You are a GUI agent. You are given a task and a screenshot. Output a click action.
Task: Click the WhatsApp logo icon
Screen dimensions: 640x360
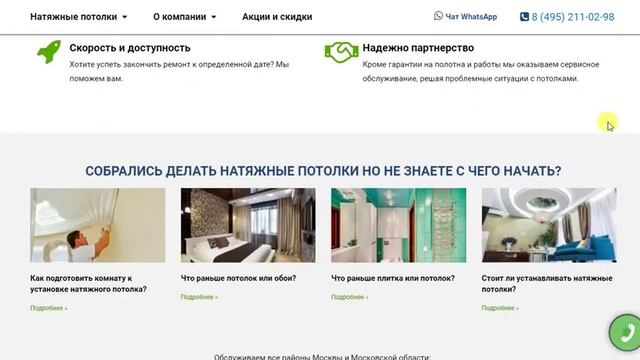point(438,16)
